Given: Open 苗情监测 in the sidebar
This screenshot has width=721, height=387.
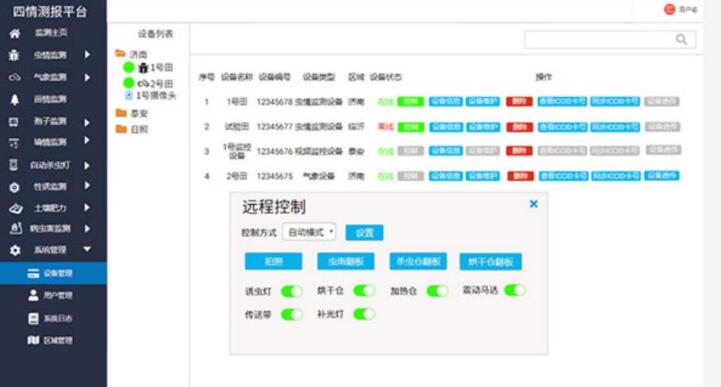Looking at the screenshot, I should 50,99.
